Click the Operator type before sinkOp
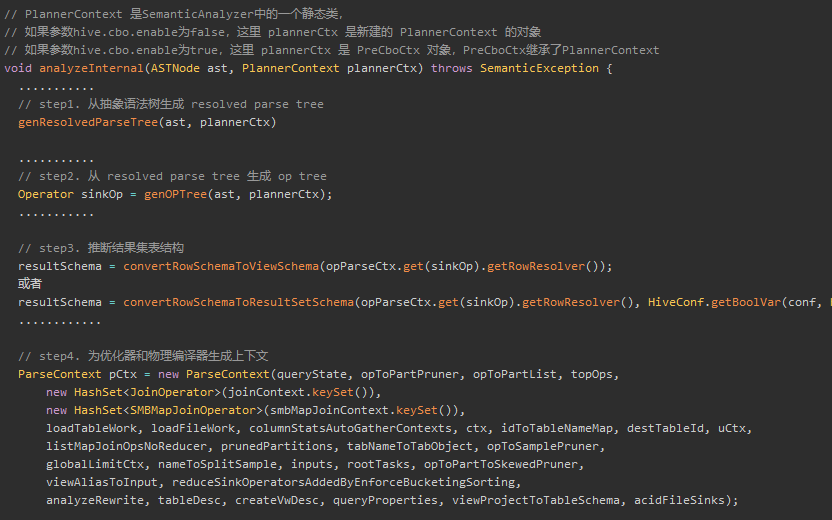The image size is (832, 520). (x=46, y=194)
